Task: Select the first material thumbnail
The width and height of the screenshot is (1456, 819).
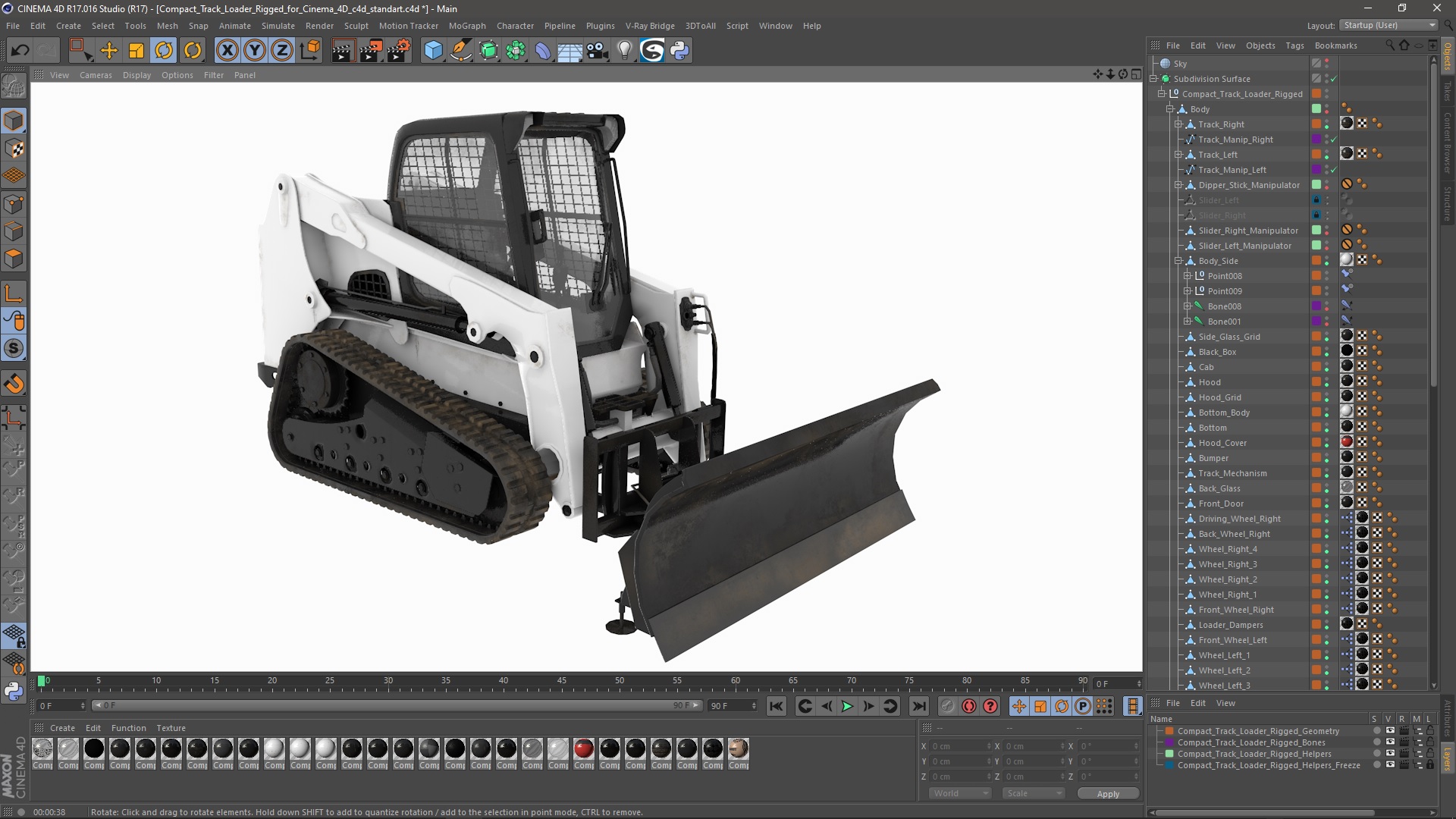Action: [42, 749]
